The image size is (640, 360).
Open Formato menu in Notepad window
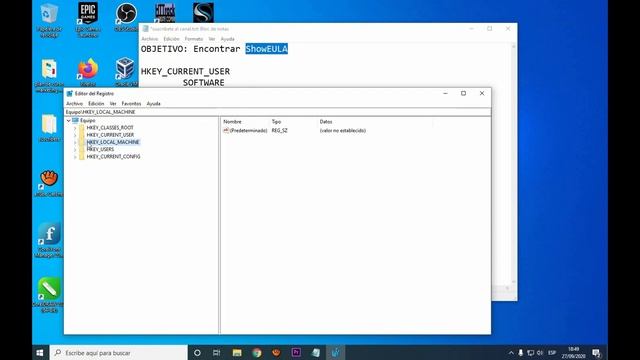[x=194, y=39]
